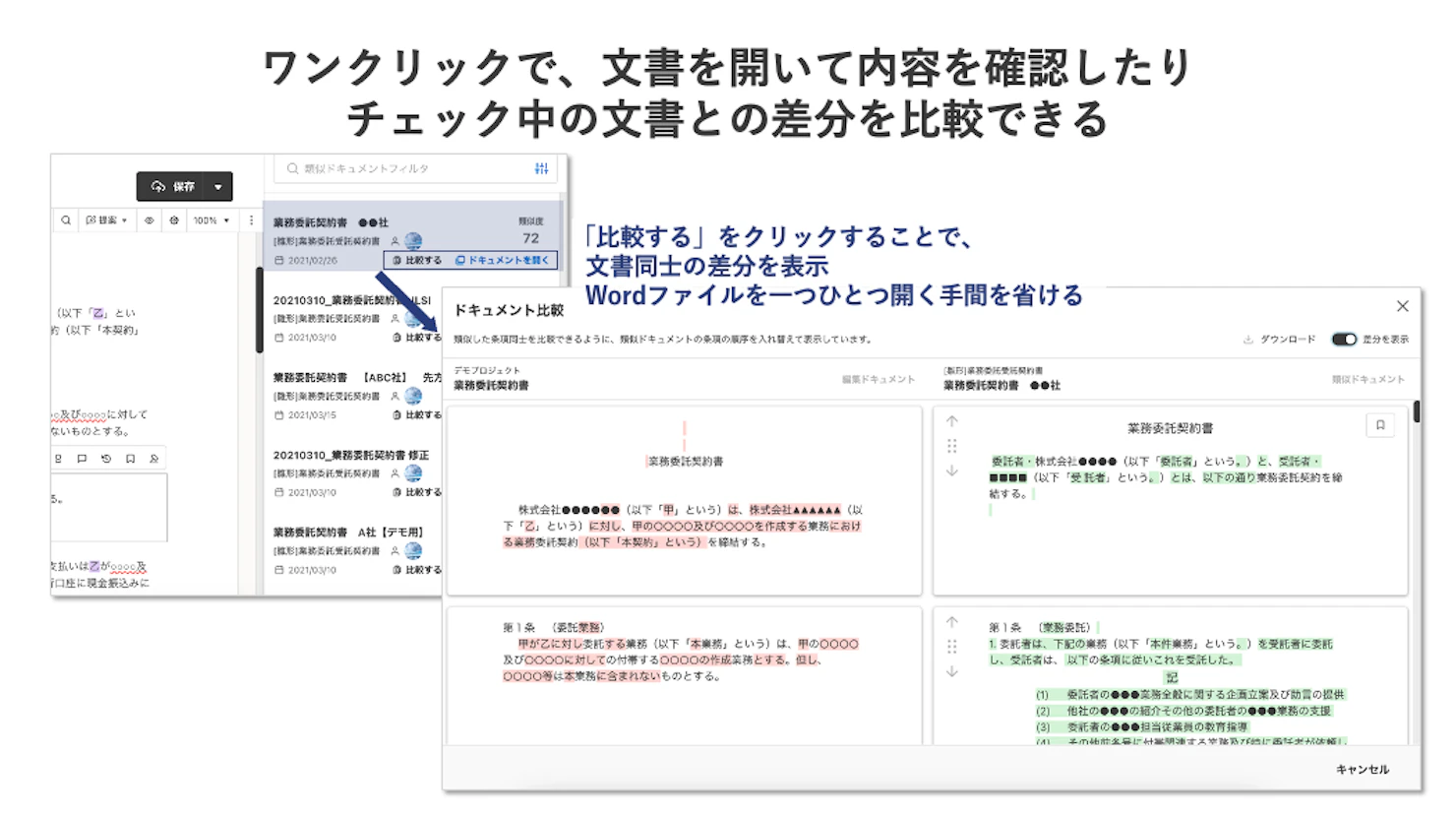Click the search magnifier in editor toolbar
This screenshot has width=1456, height=817.
click(66, 220)
